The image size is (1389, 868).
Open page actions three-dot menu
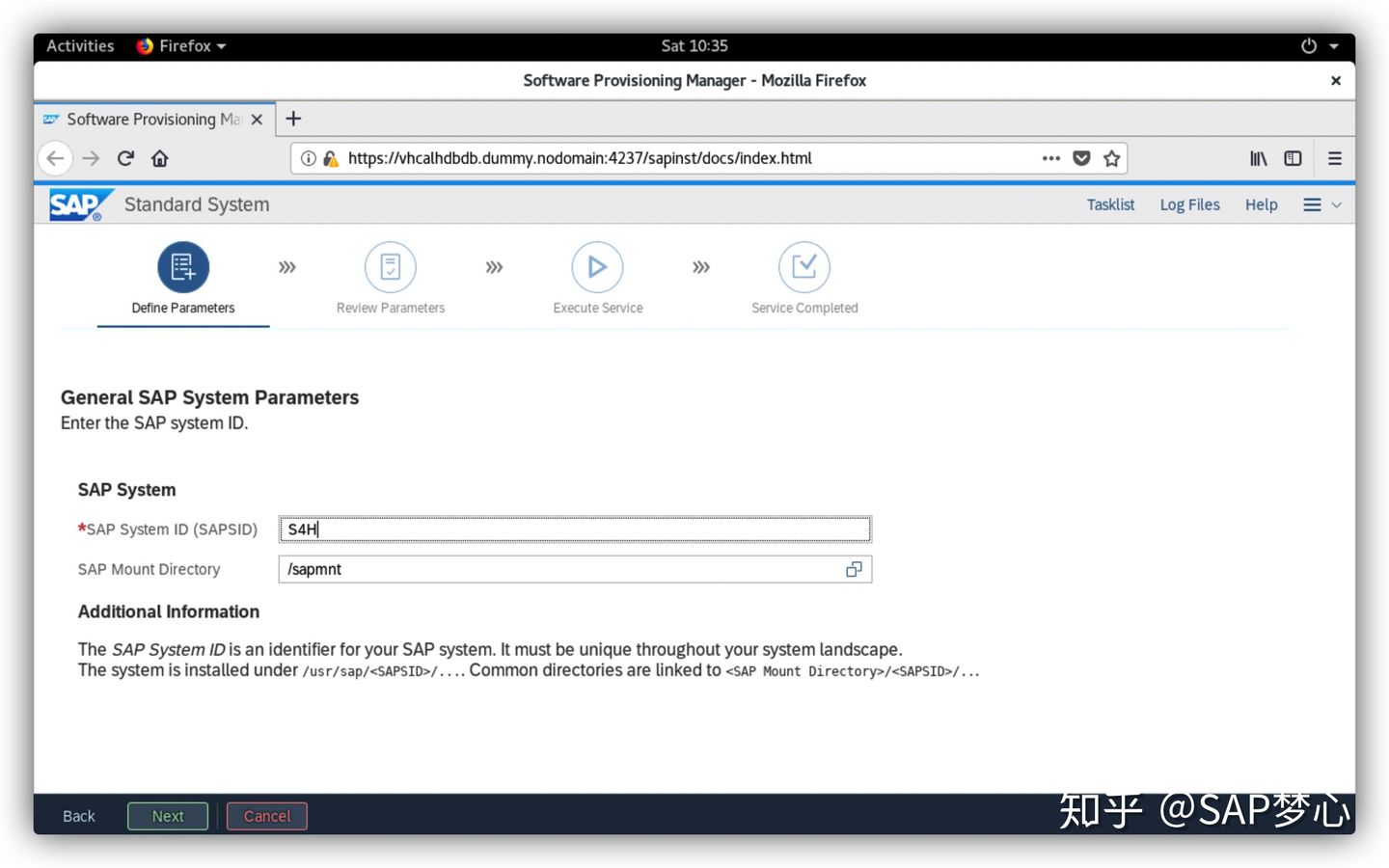click(1051, 158)
